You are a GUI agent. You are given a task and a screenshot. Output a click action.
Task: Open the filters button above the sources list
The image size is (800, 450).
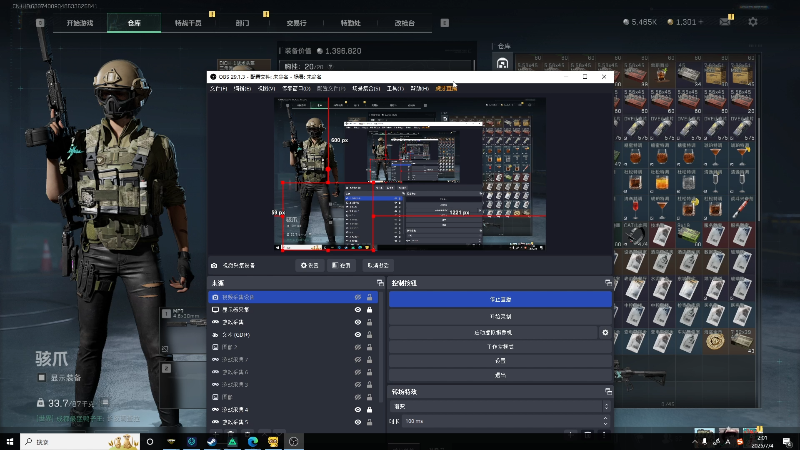pyautogui.click(x=341, y=265)
